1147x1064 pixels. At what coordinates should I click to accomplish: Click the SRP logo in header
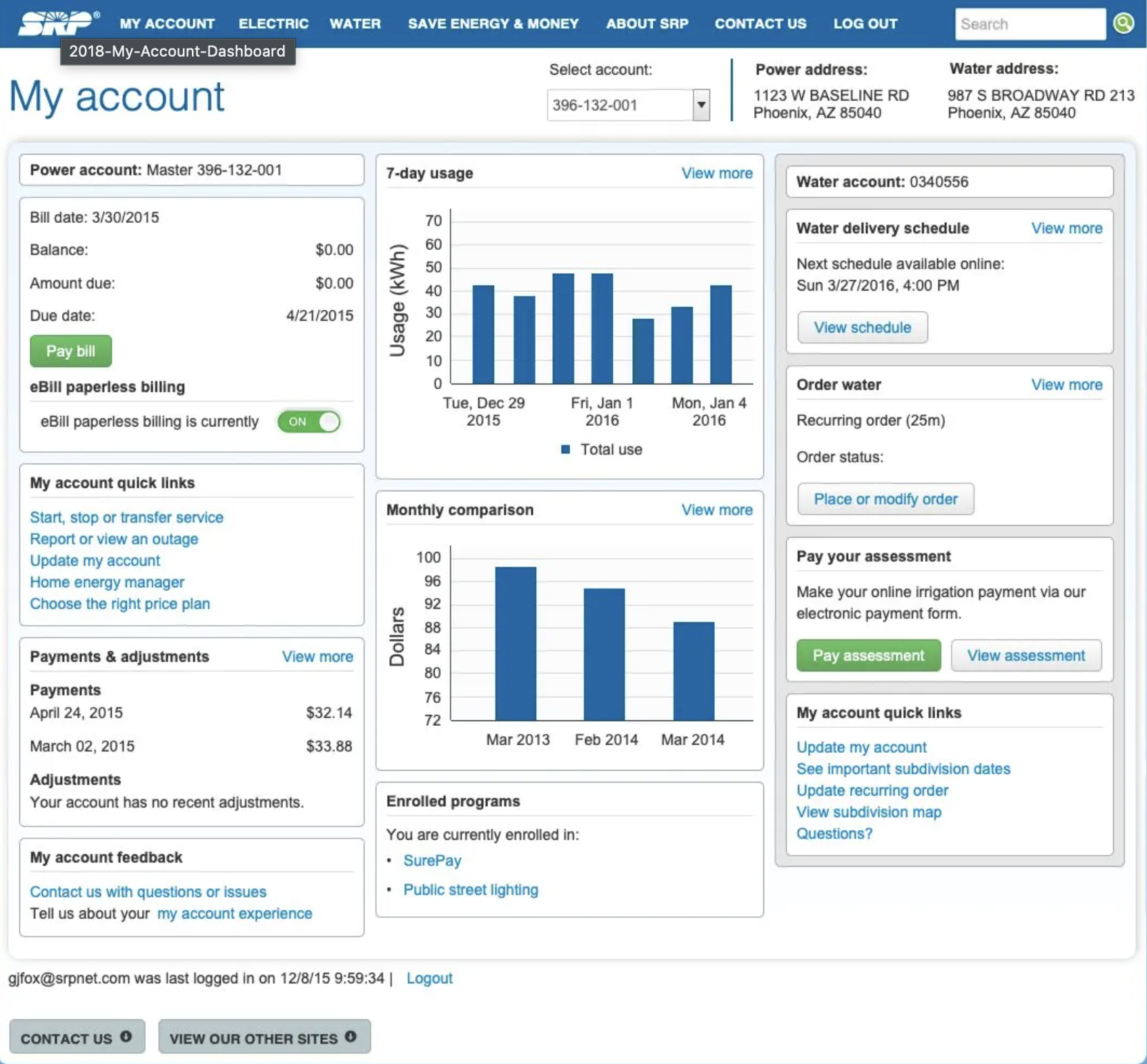coord(57,23)
